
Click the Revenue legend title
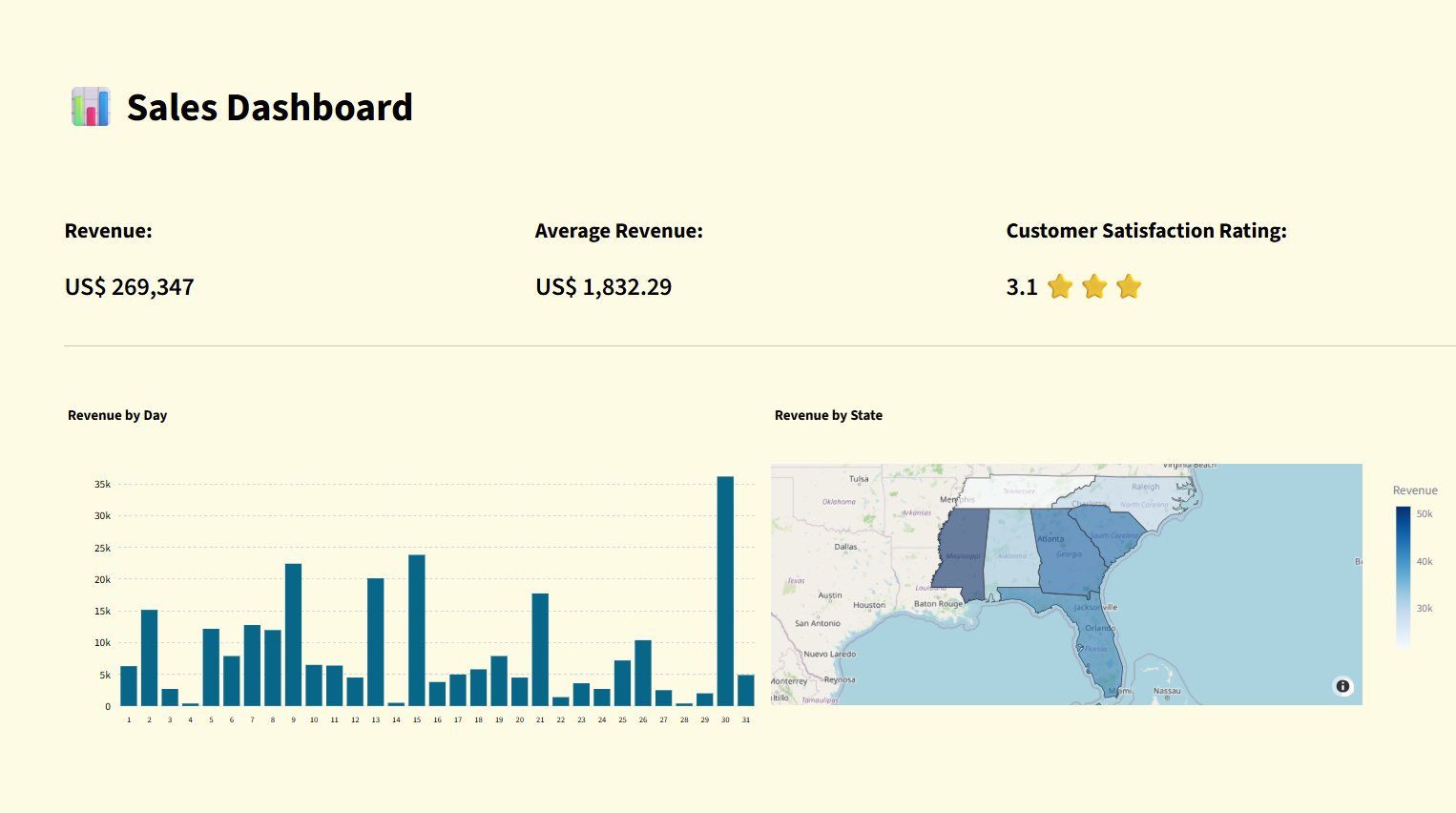(1415, 490)
